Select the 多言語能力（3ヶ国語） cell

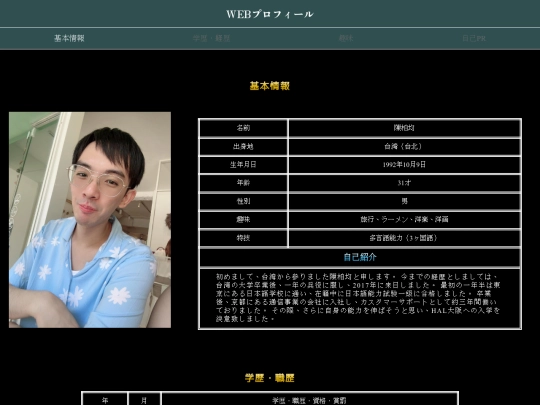pos(404,238)
